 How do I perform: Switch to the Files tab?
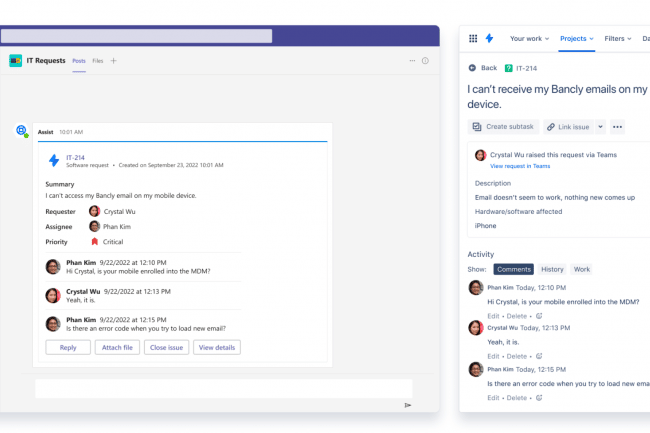(x=98, y=61)
